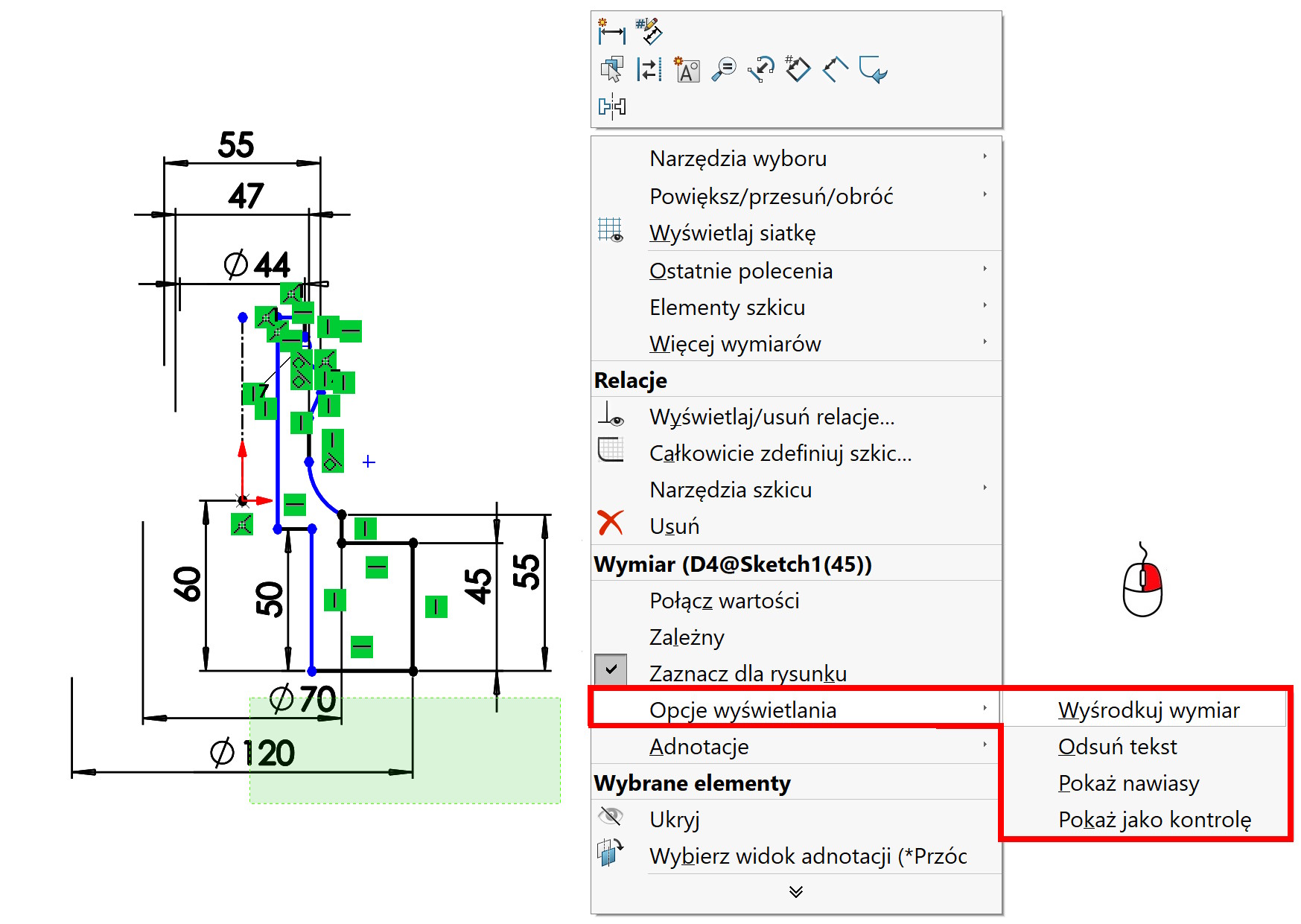This screenshot has width=1301, height=924.
Task: Click the magnifier with equals sign icon
Action: 723,70
